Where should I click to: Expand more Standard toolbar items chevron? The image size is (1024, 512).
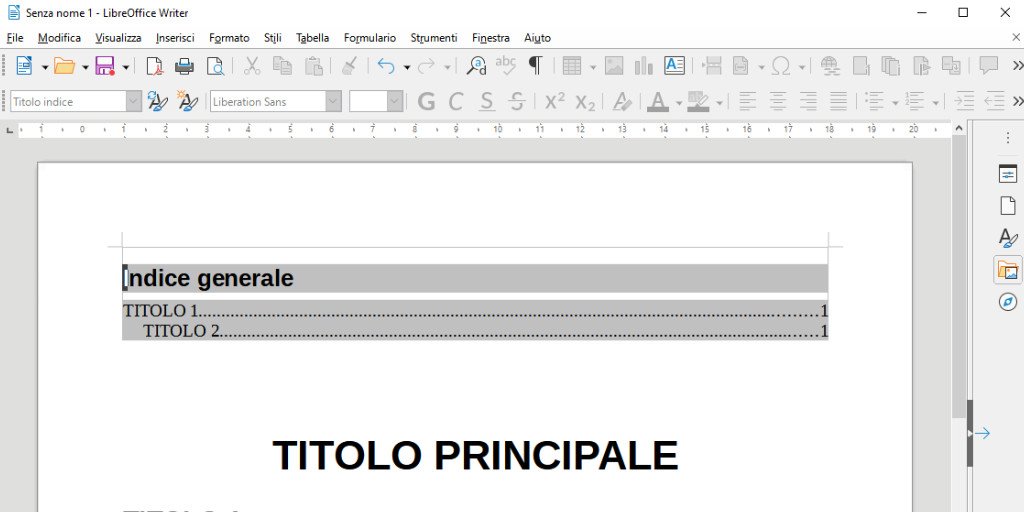pos(1017,65)
